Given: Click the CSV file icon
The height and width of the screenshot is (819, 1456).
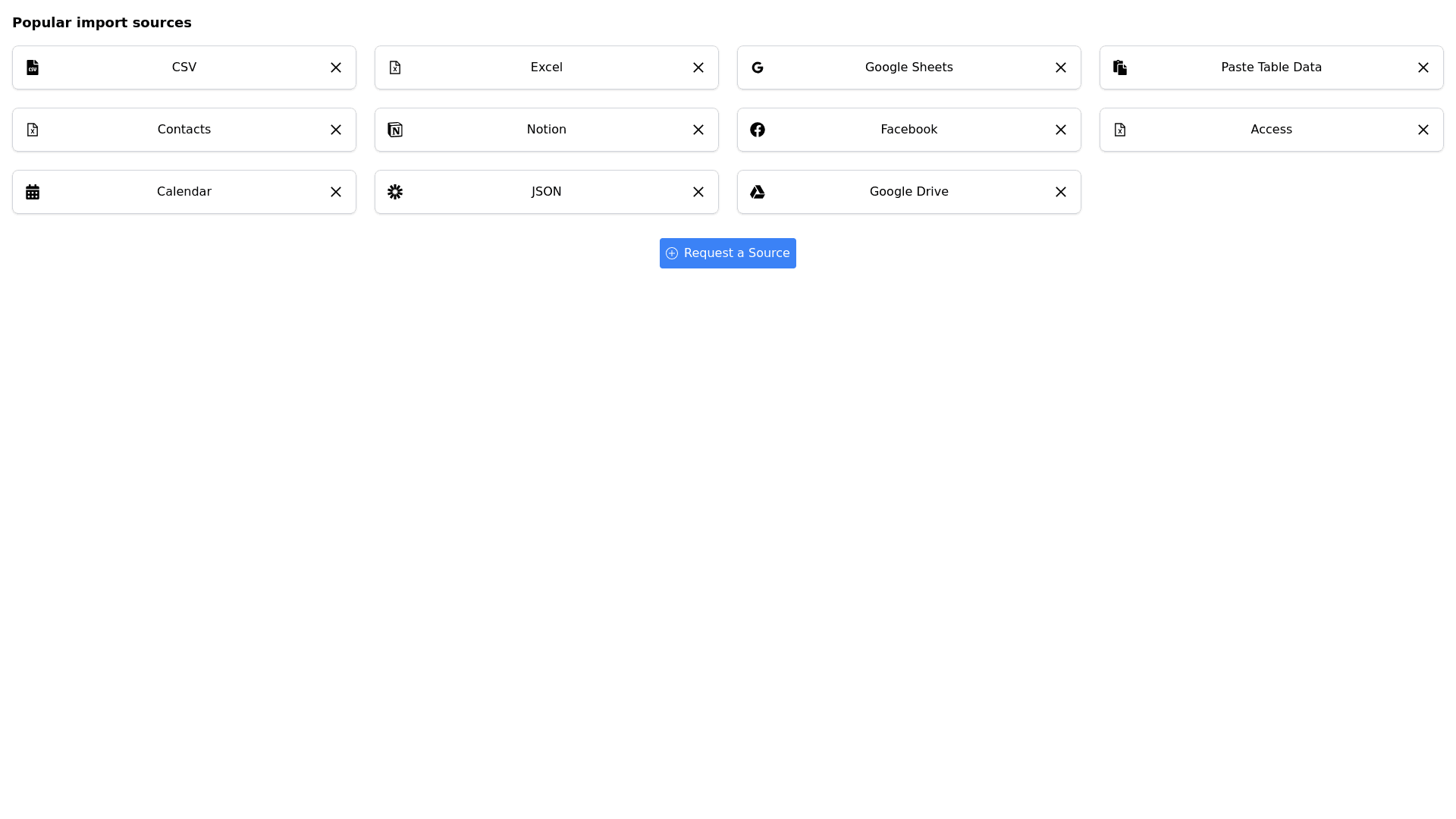Looking at the screenshot, I should pyautogui.click(x=33, y=67).
